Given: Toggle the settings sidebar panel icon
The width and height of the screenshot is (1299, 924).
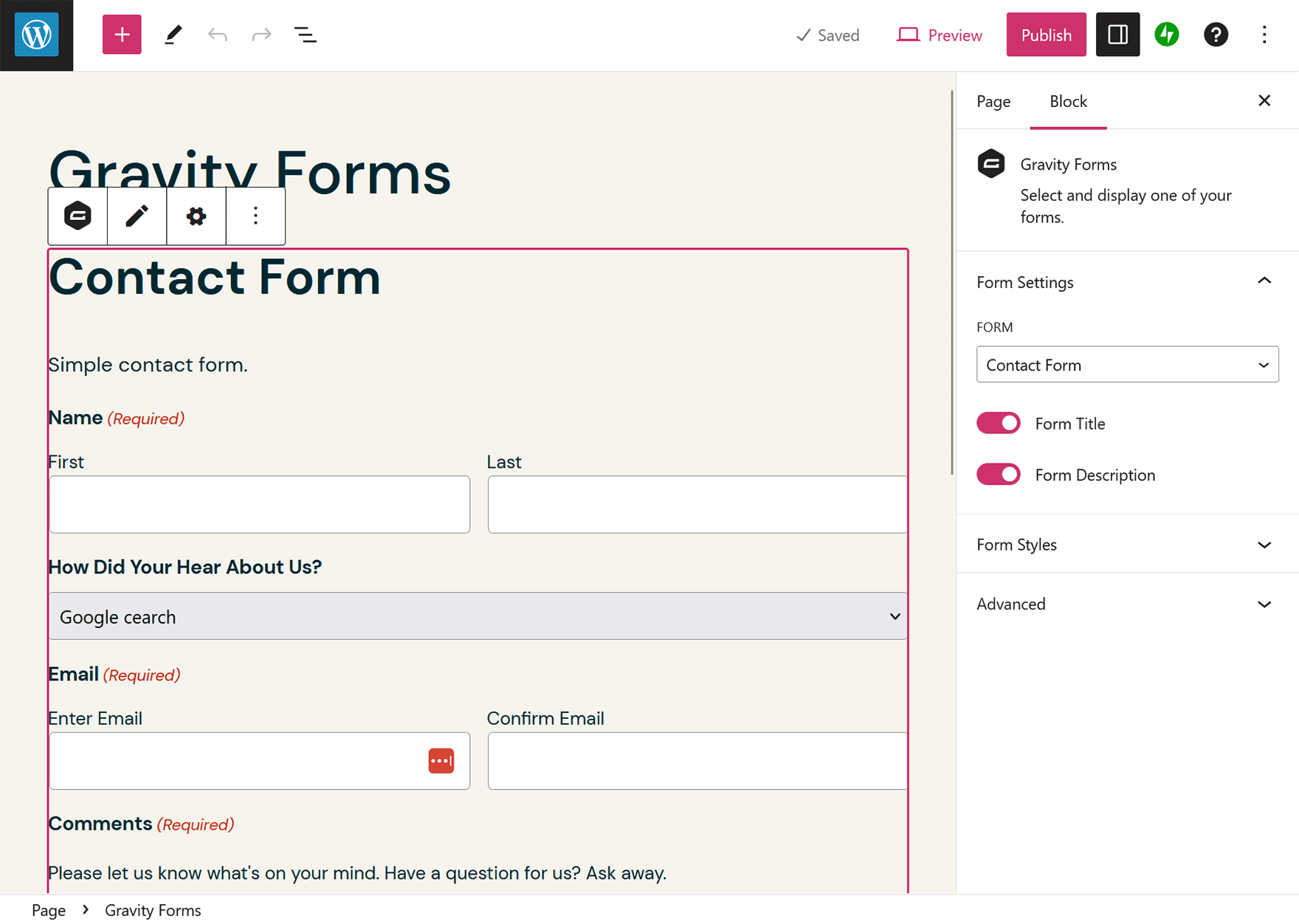Looking at the screenshot, I should (x=1117, y=35).
